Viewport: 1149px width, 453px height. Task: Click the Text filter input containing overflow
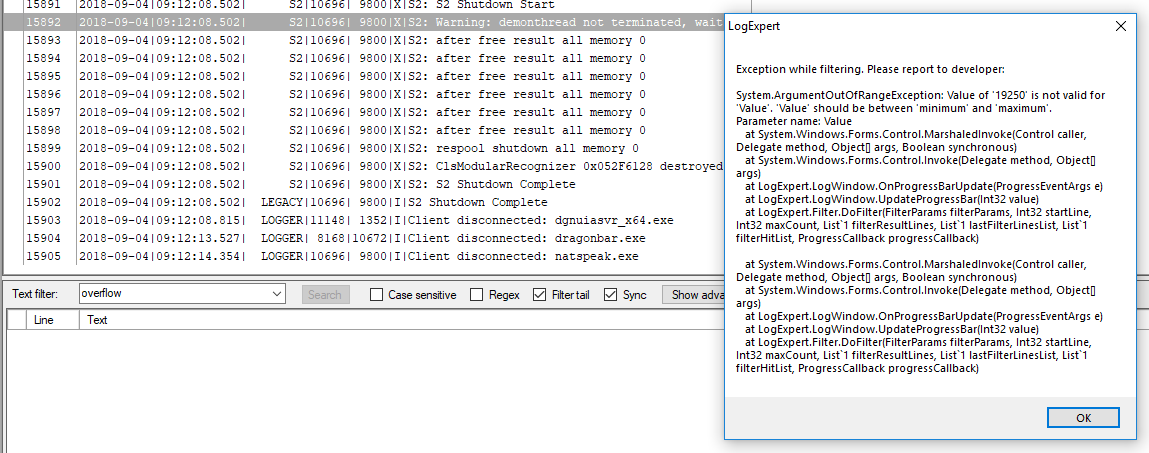pos(174,294)
